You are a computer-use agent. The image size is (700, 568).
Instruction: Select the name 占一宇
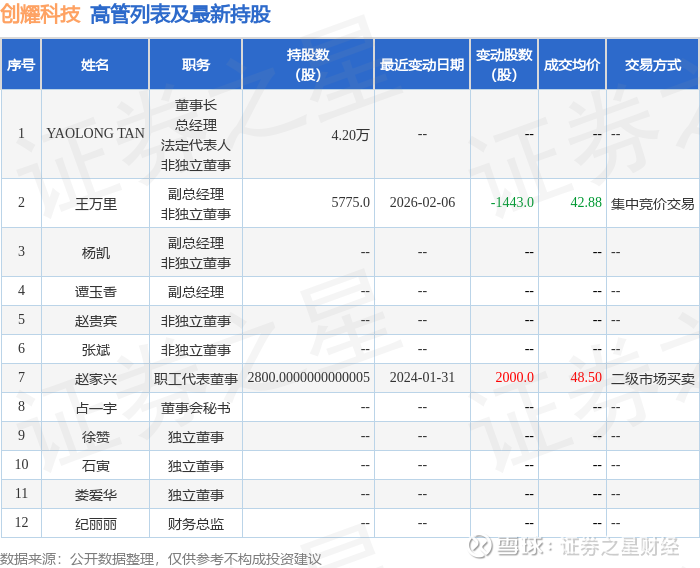click(x=96, y=408)
